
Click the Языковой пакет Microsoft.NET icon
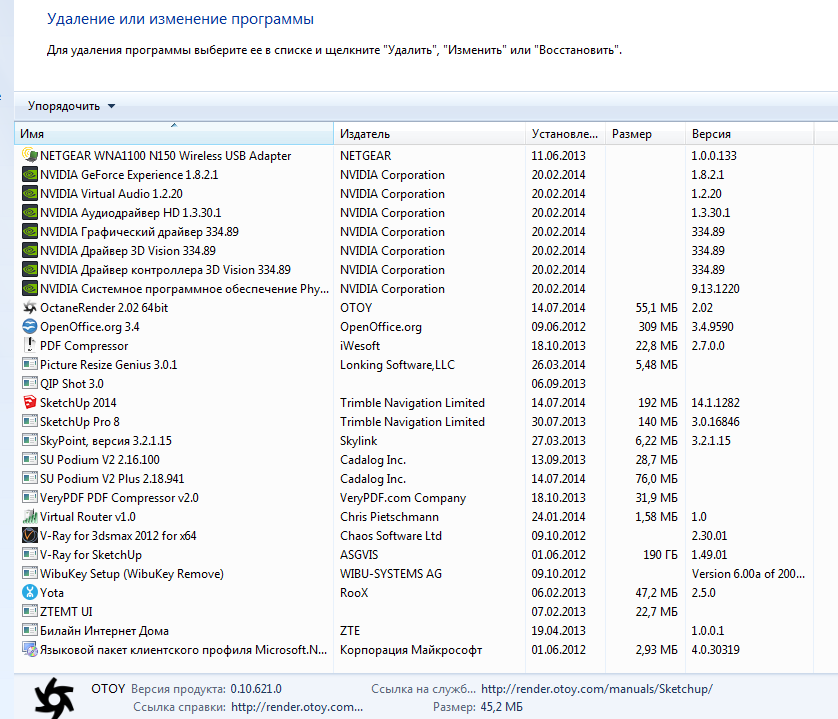pos(30,650)
